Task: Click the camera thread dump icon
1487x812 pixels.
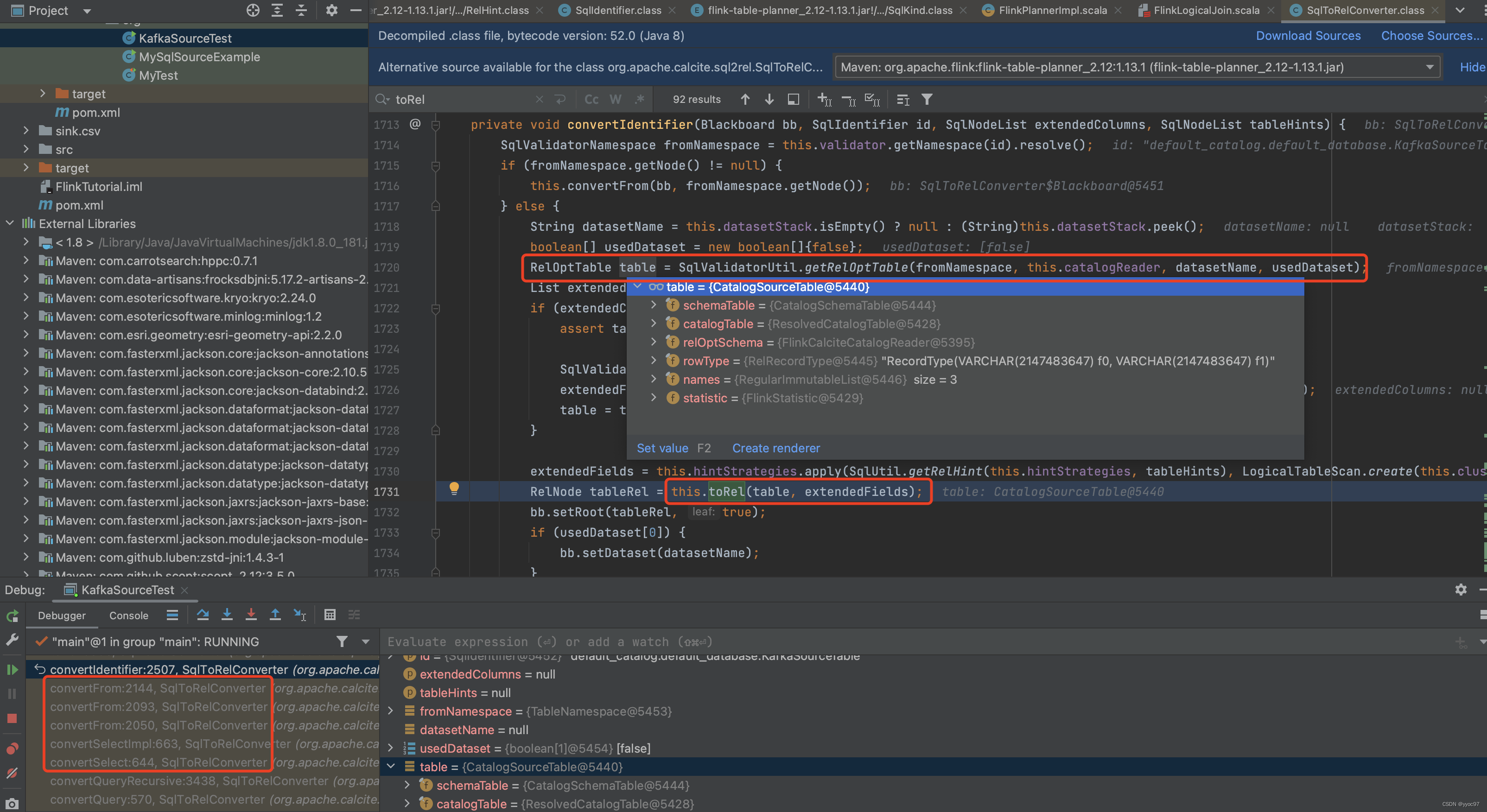Action: [12, 803]
